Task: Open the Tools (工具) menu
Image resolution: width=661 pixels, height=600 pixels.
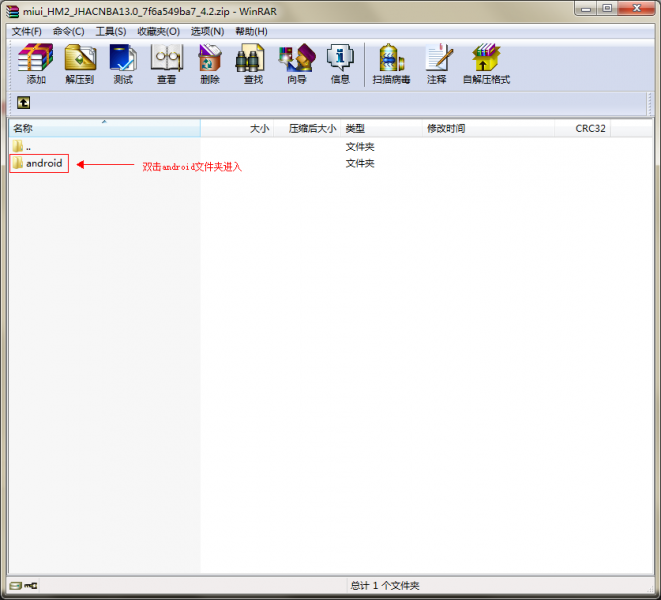Action: [x=111, y=32]
